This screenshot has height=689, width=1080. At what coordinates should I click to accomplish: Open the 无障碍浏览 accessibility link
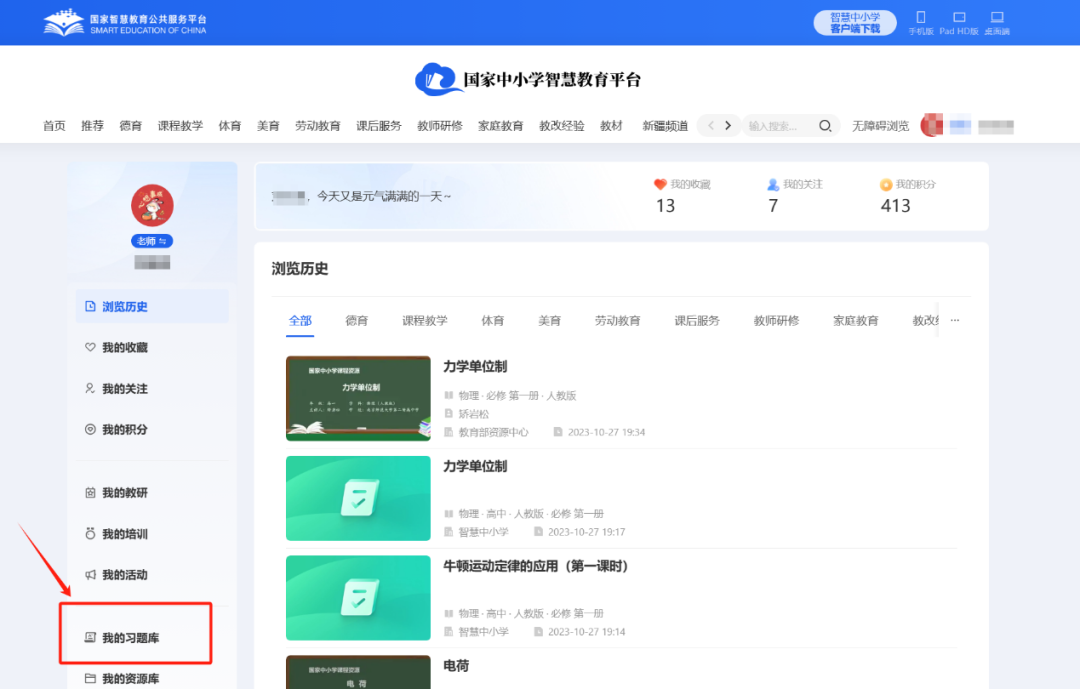click(880, 126)
